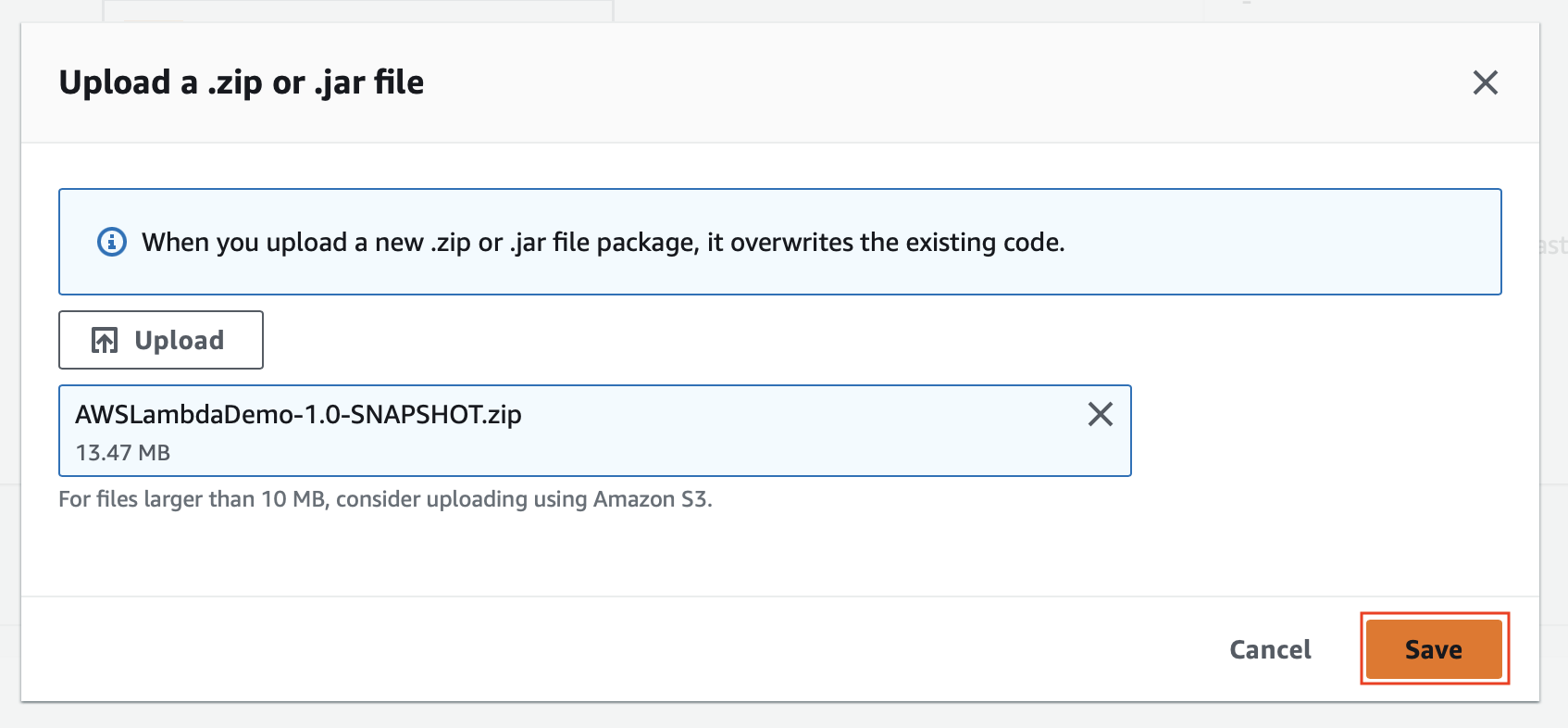Click the box-with-arrow glyph inside the Upload control
Screen dimensions: 1568x728
105,339
